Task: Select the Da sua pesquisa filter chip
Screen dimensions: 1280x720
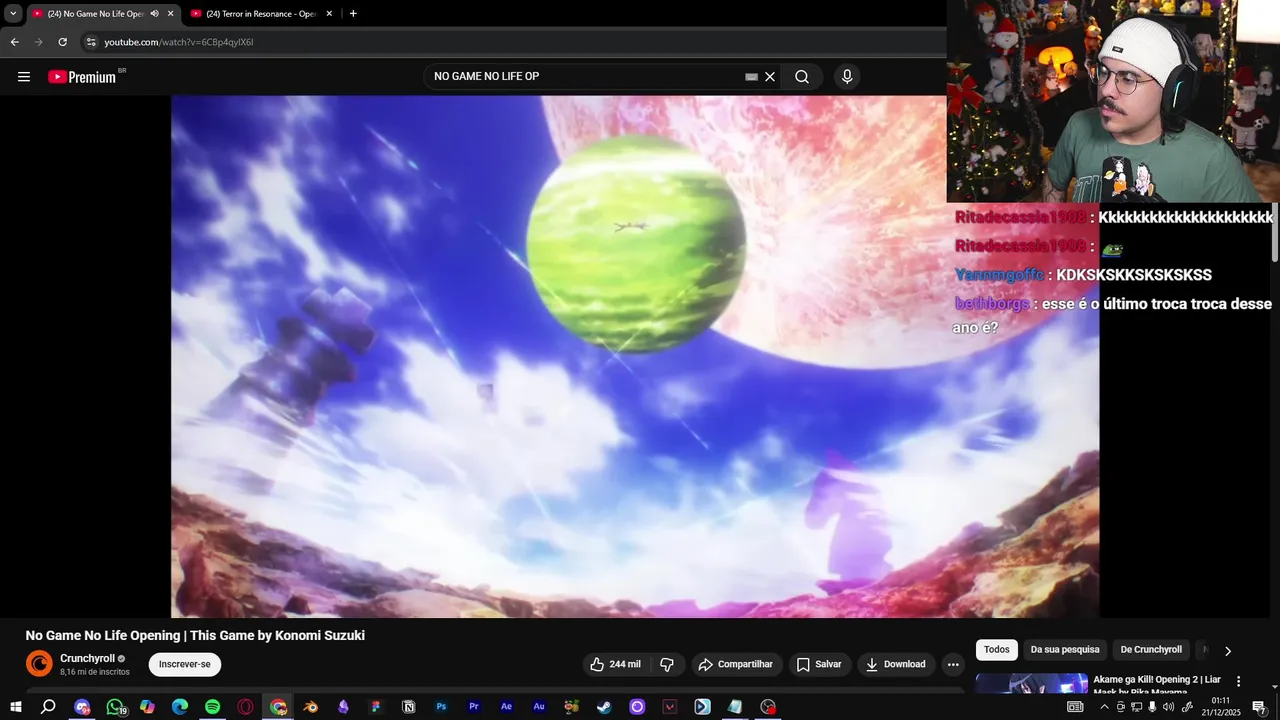Action: (1065, 650)
